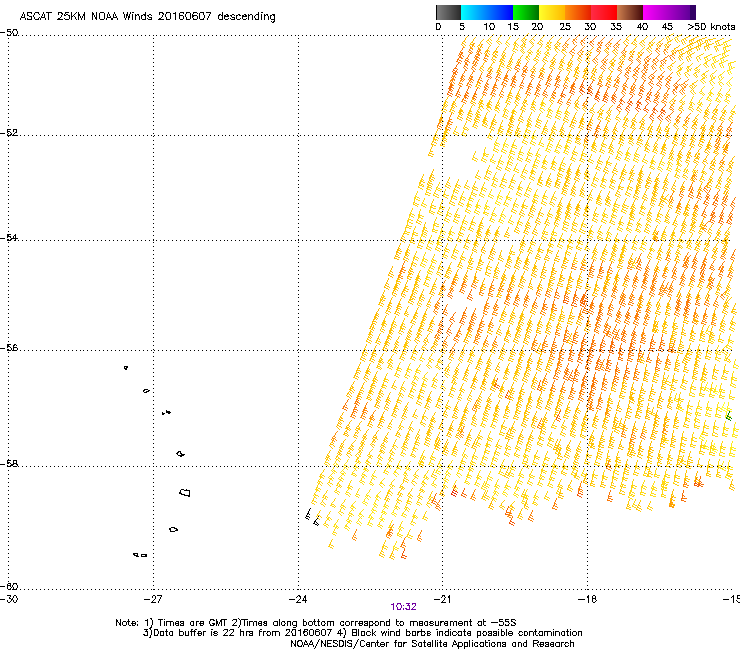Click the 'NOAA/NESDIS/Center for Satellite Applications and Research' credit
Screen dimensions: 740x650
click(432, 644)
